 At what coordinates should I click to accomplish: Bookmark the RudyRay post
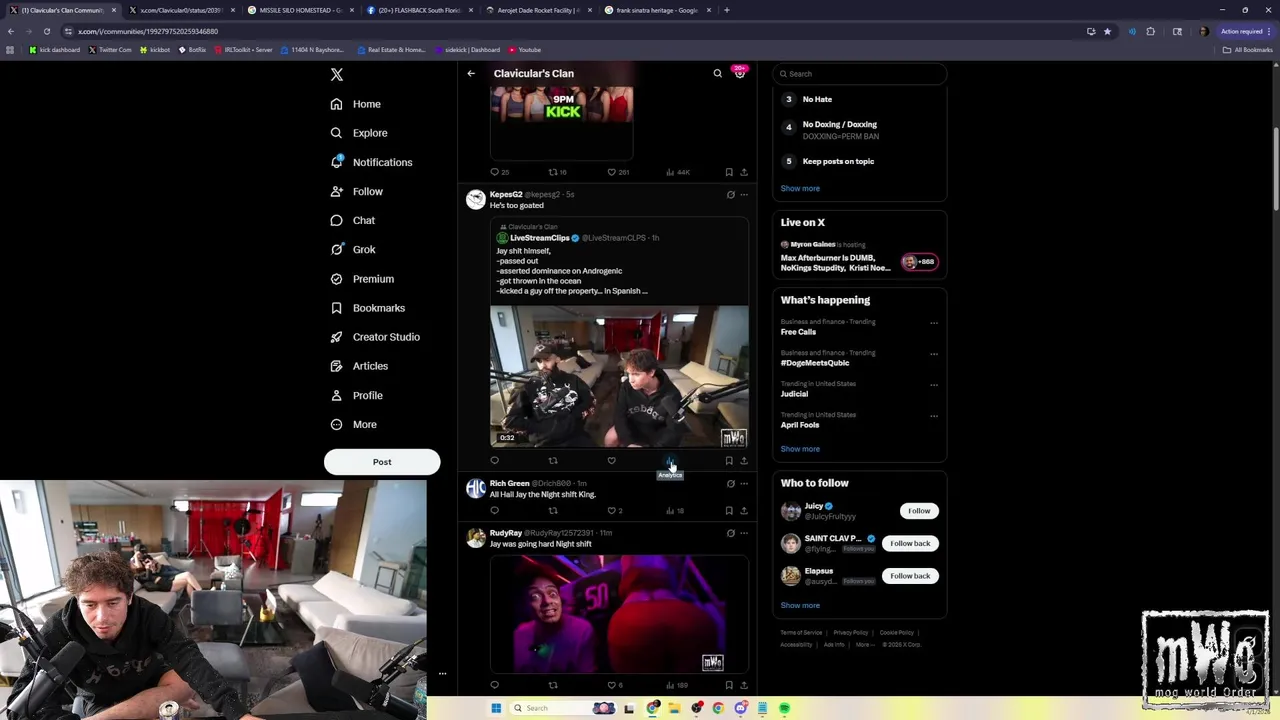729,685
